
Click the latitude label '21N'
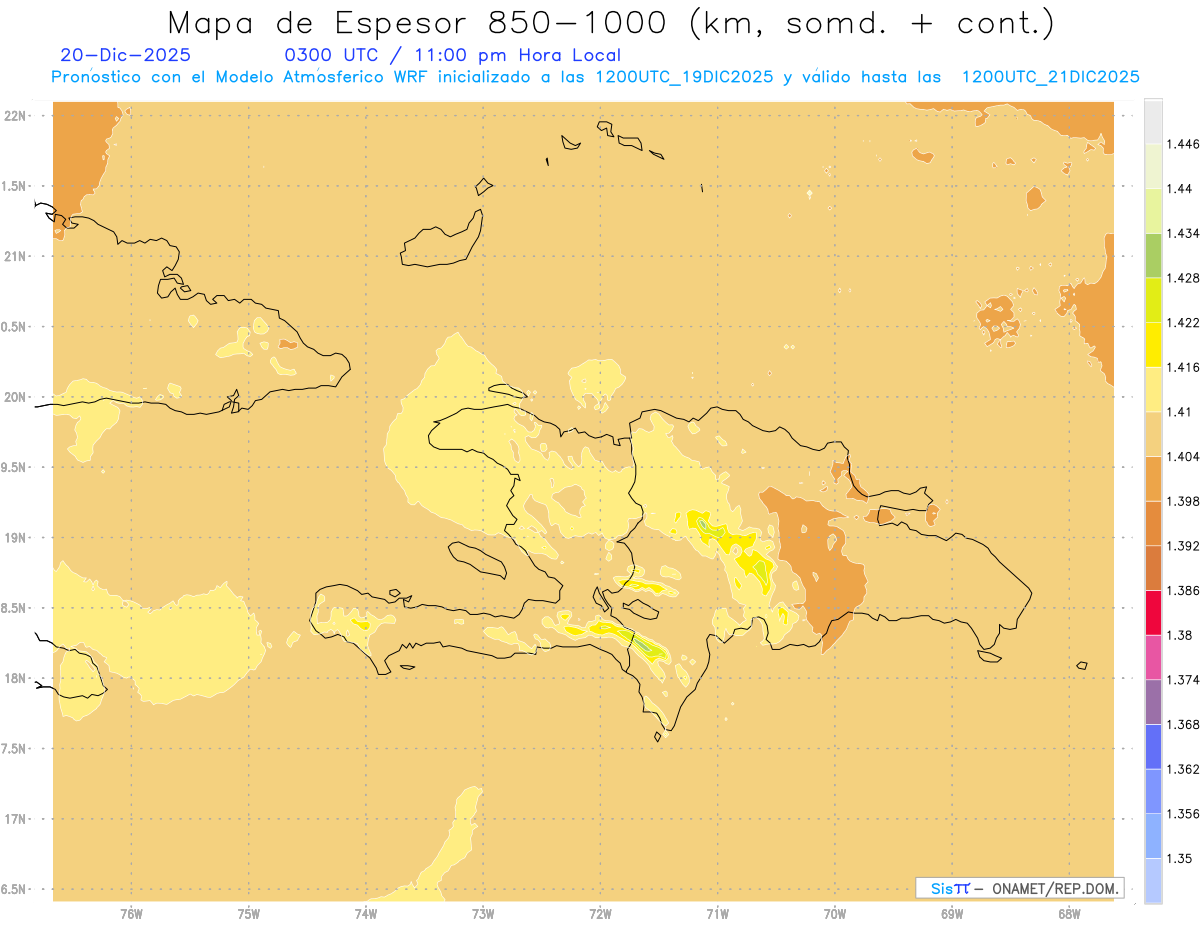15,256
